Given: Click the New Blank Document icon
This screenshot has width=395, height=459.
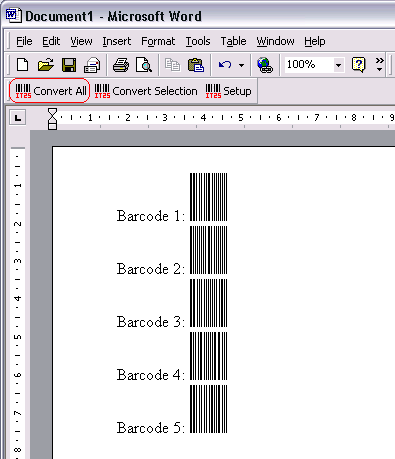Looking at the screenshot, I should (22, 64).
